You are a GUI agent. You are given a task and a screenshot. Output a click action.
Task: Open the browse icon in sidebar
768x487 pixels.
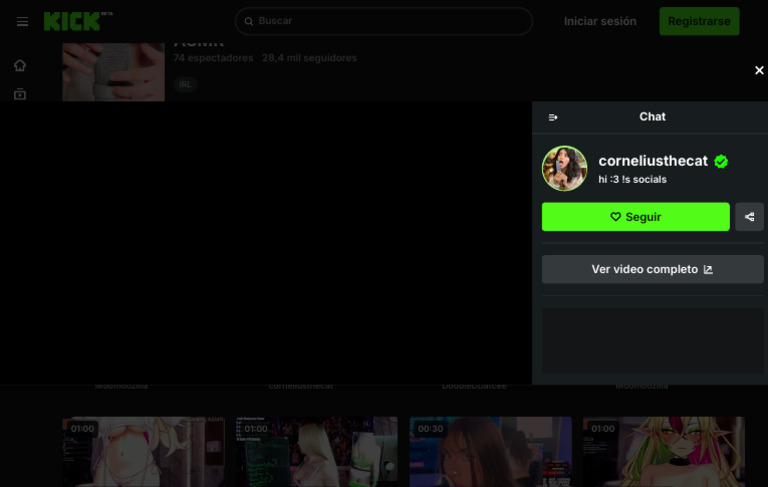[x=20, y=94]
